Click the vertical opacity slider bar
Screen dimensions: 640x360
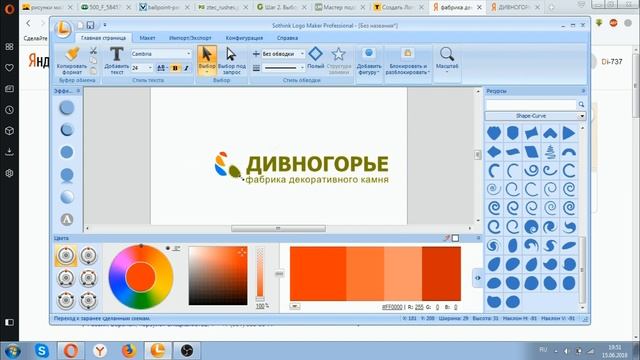click(x=260, y=273)
